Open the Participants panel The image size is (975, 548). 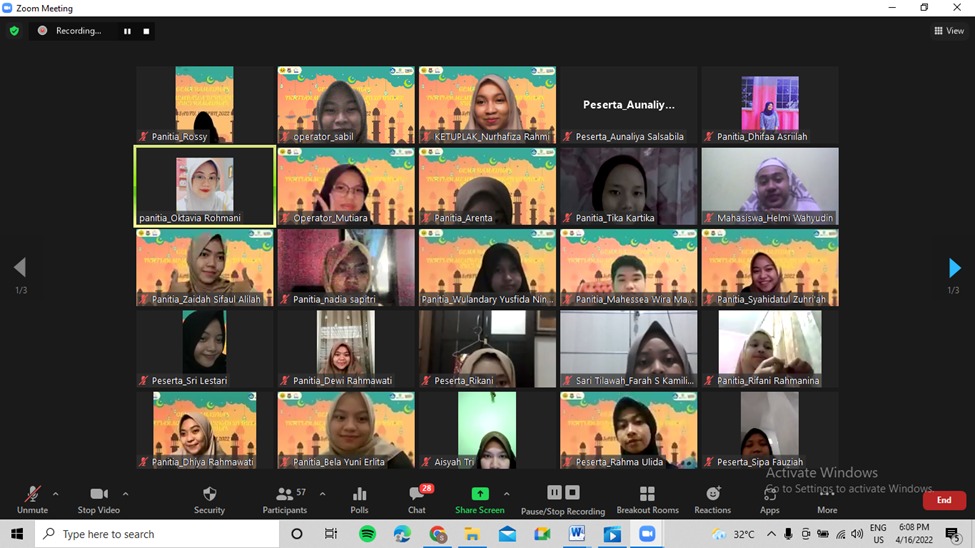[285, 498]
